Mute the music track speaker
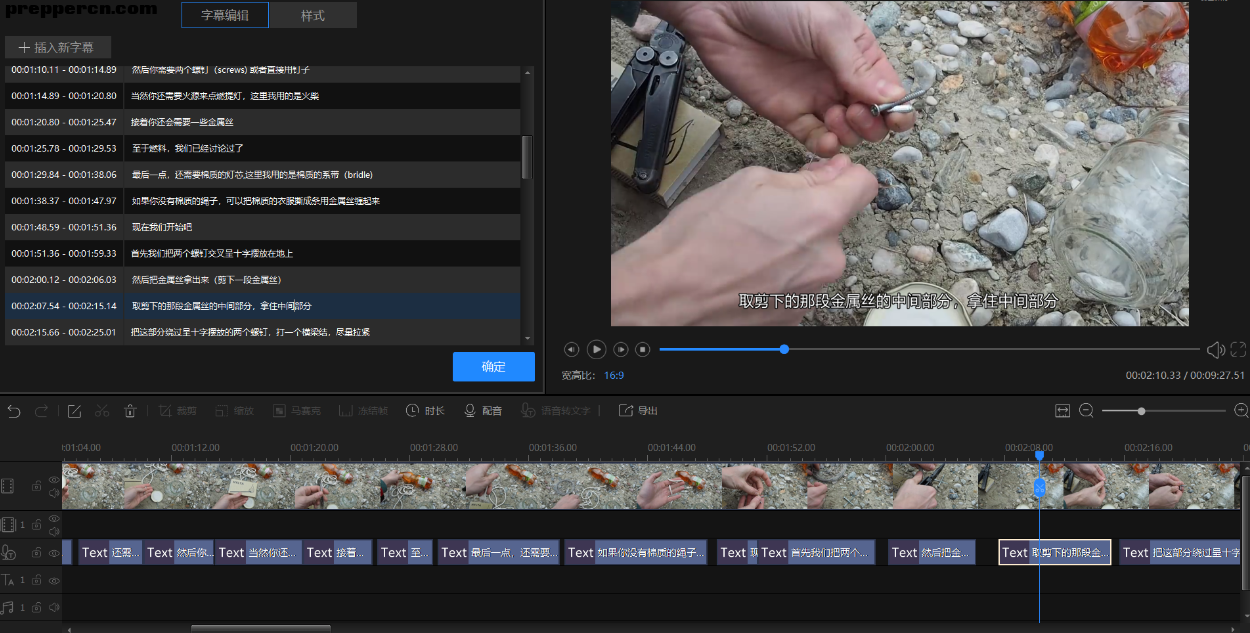The image size is (1250, 633). 54,607
